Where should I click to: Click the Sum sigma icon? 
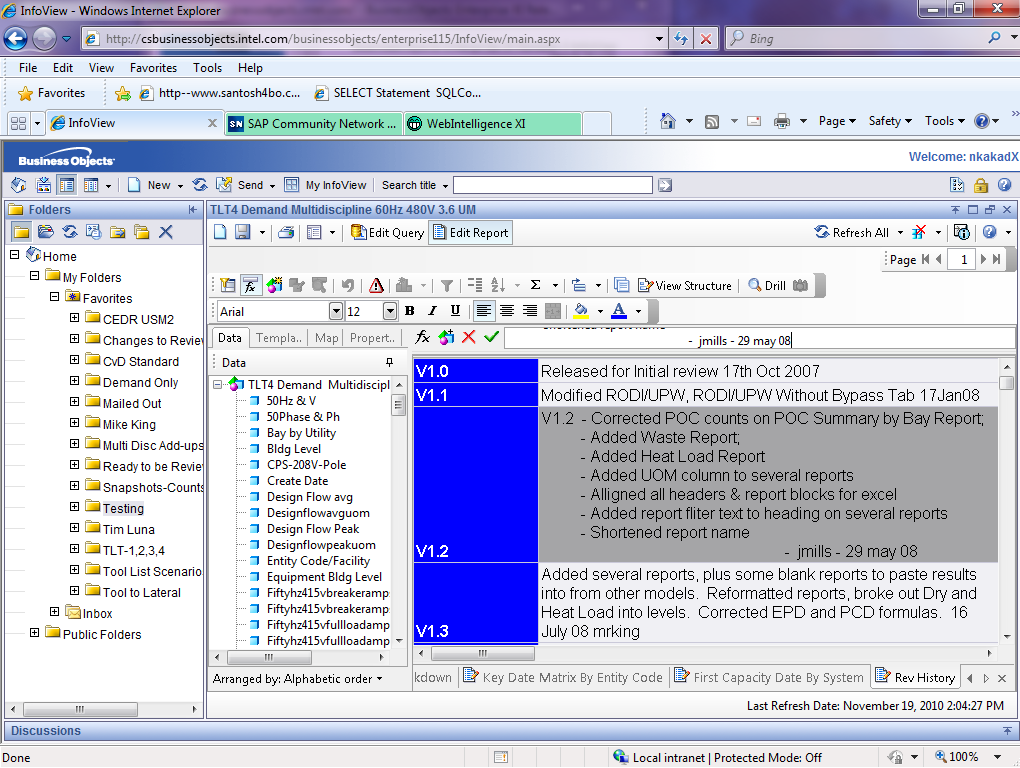(x=535, y=285)
